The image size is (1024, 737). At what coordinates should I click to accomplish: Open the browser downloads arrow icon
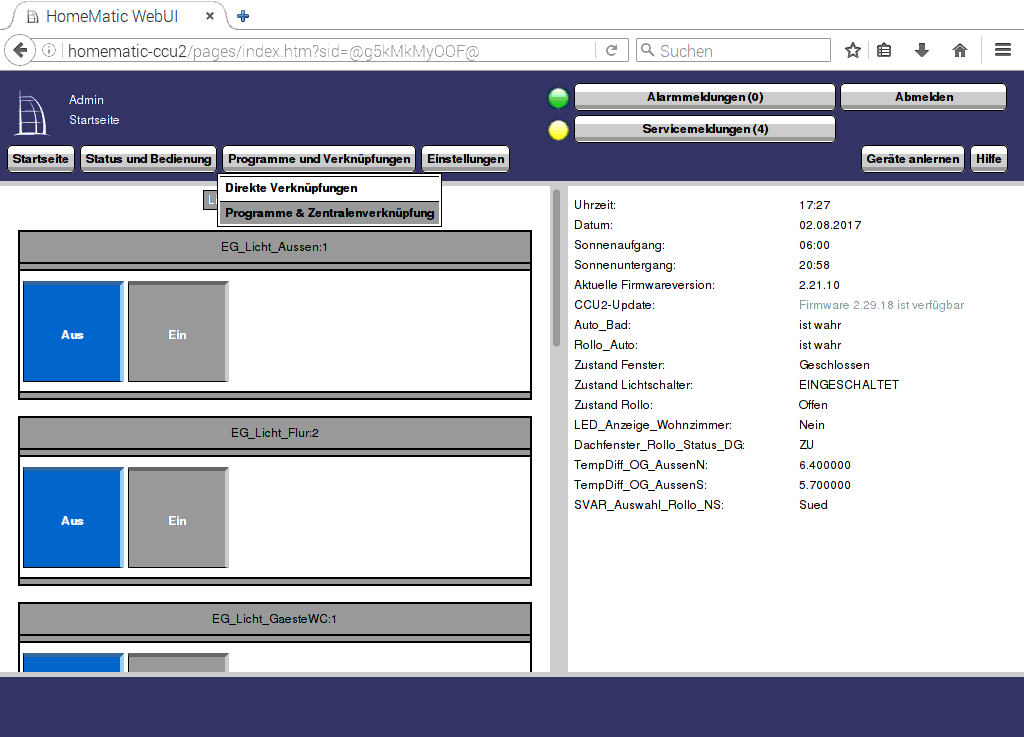(x=921, y=51)
